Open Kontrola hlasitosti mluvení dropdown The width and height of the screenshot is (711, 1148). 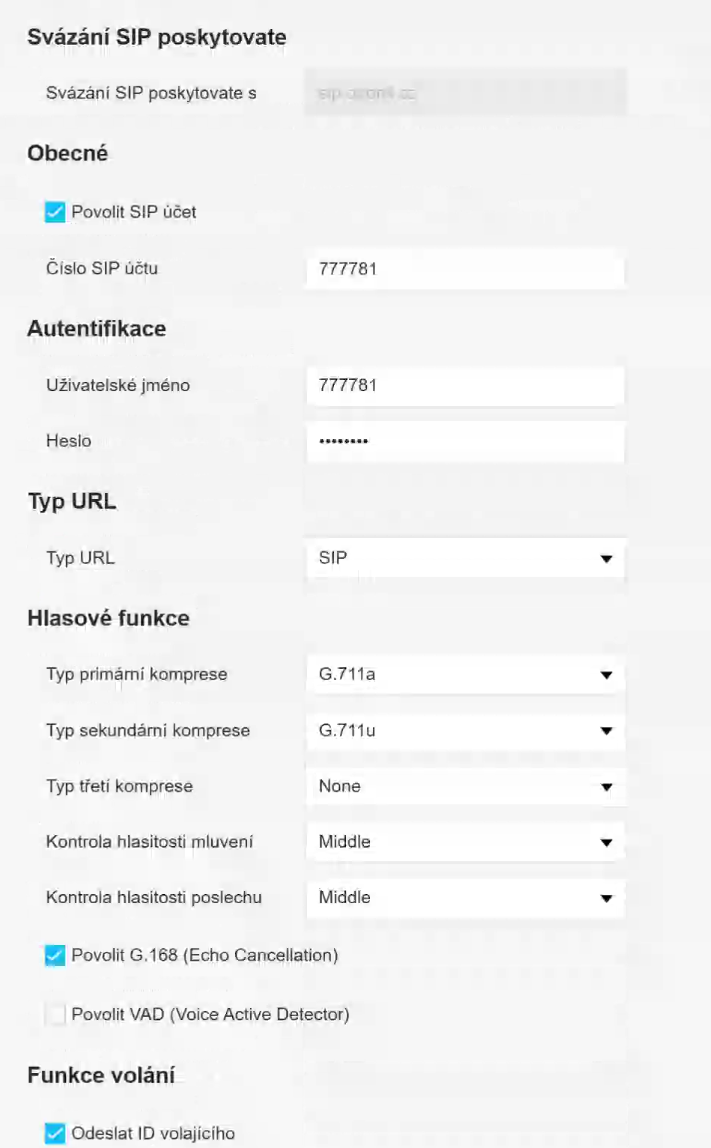pyautogui.click(x=464, y=842)
